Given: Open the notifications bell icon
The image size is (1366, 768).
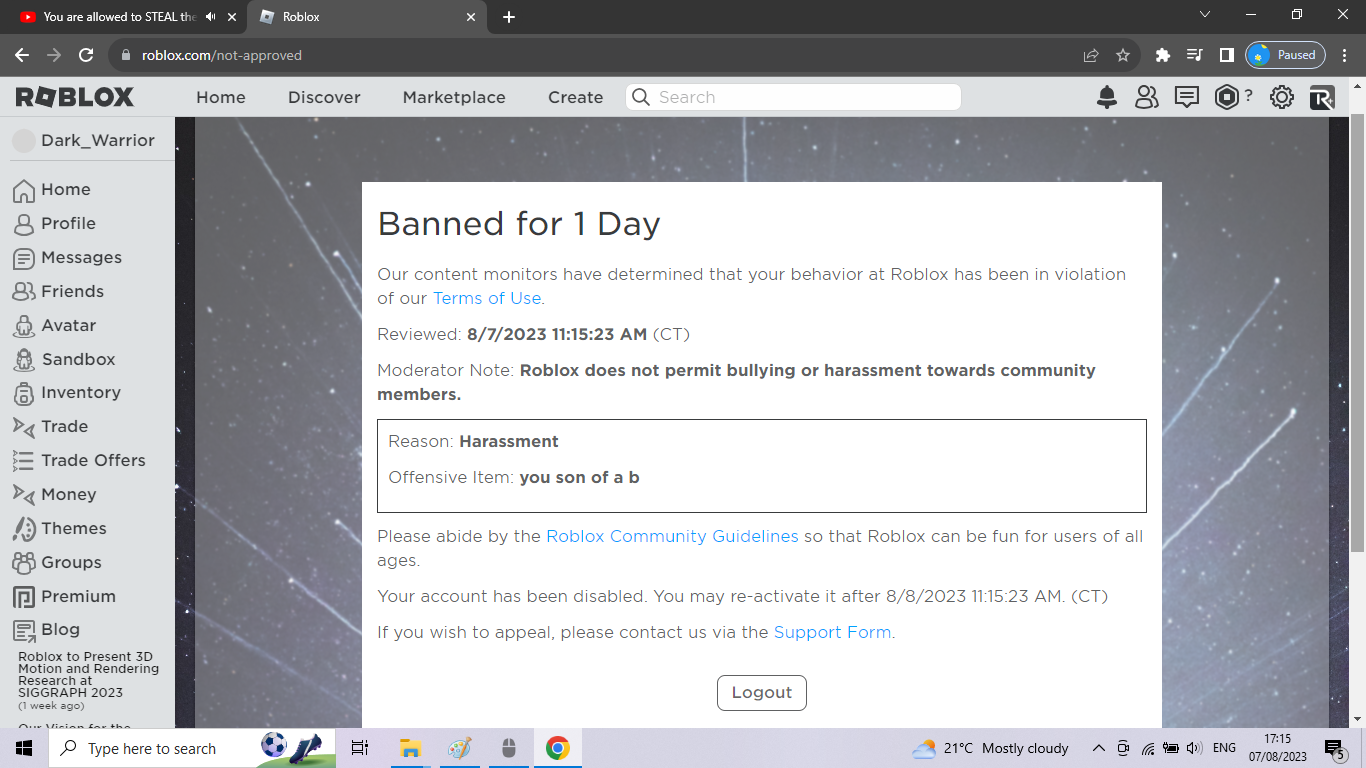Looking at the screenshot, I should (1107, 97).
